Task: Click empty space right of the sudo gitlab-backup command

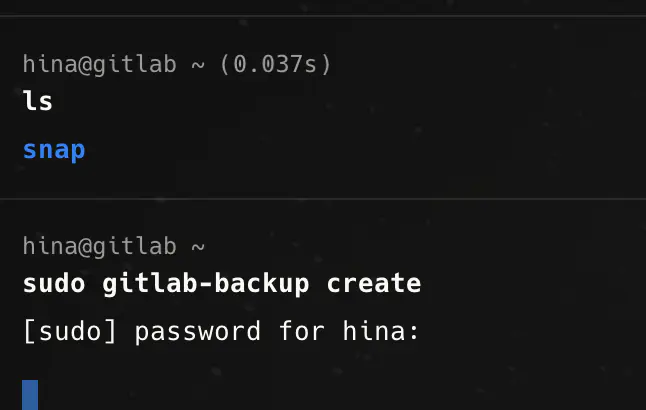Action: coord(531,284)
